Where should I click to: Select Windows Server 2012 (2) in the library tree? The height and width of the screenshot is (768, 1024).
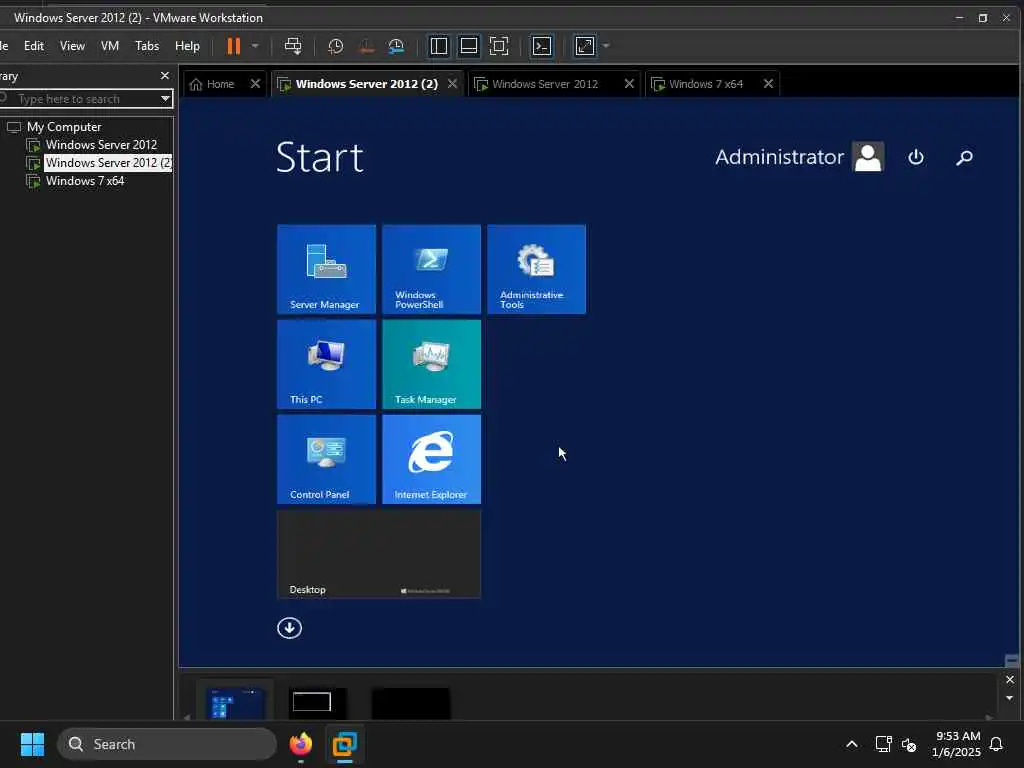click(x=108, y=163)
